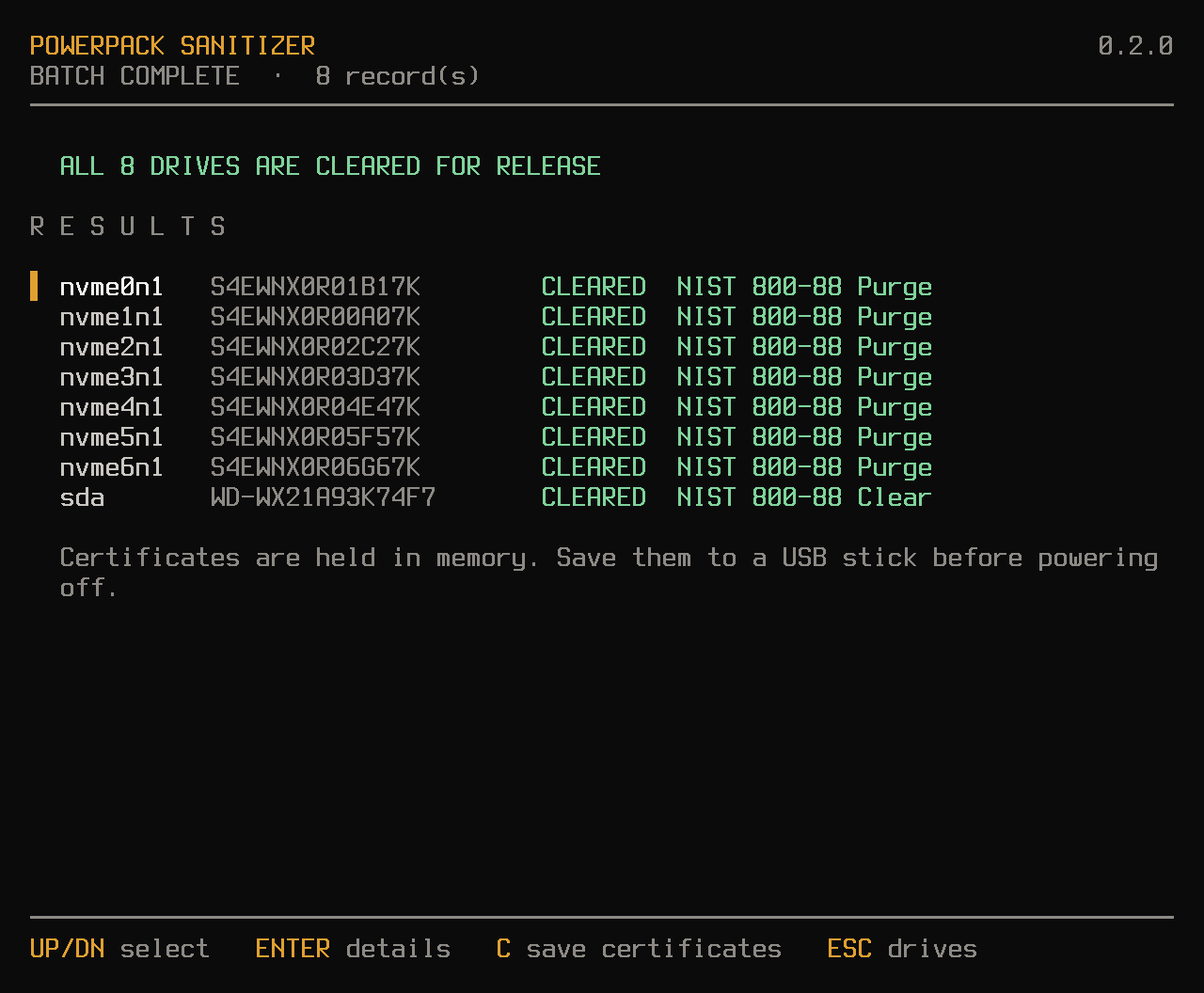The image size is (1204, 993).
Task: Select the nvme1n1 drive row
Action: click(x=602, y=316)
